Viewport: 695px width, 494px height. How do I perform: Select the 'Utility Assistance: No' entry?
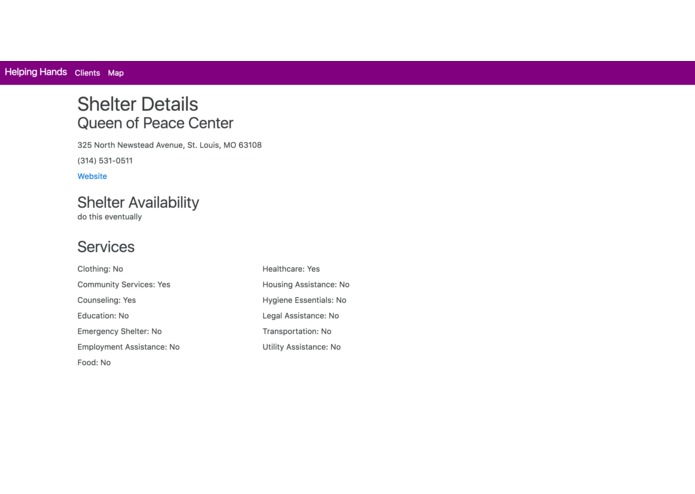tap(302, 347)
